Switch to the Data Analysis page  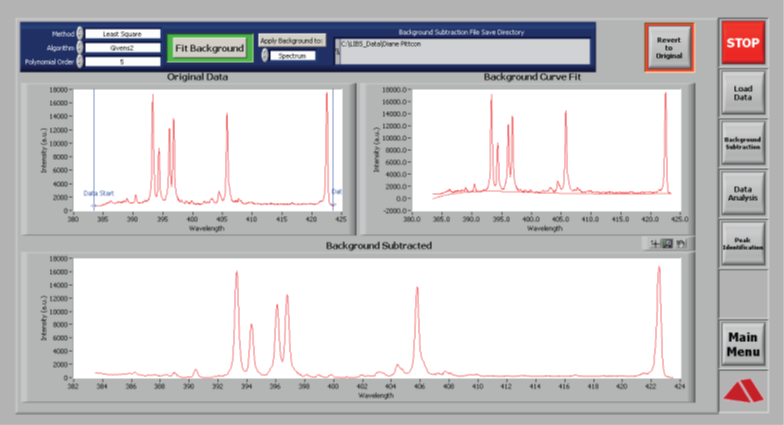[x=743, y=194]
